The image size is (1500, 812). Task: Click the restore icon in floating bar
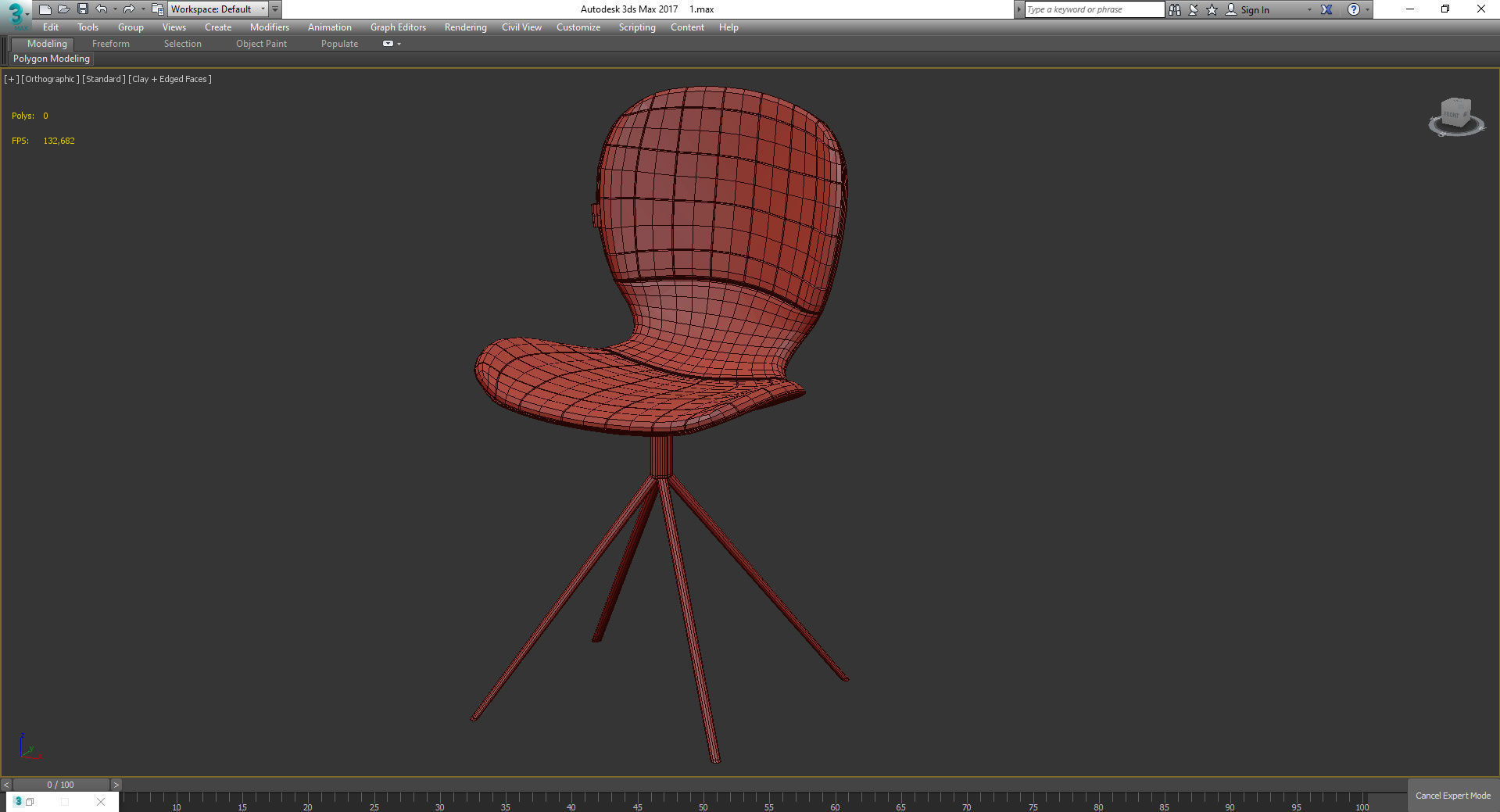tap(30, 802)
